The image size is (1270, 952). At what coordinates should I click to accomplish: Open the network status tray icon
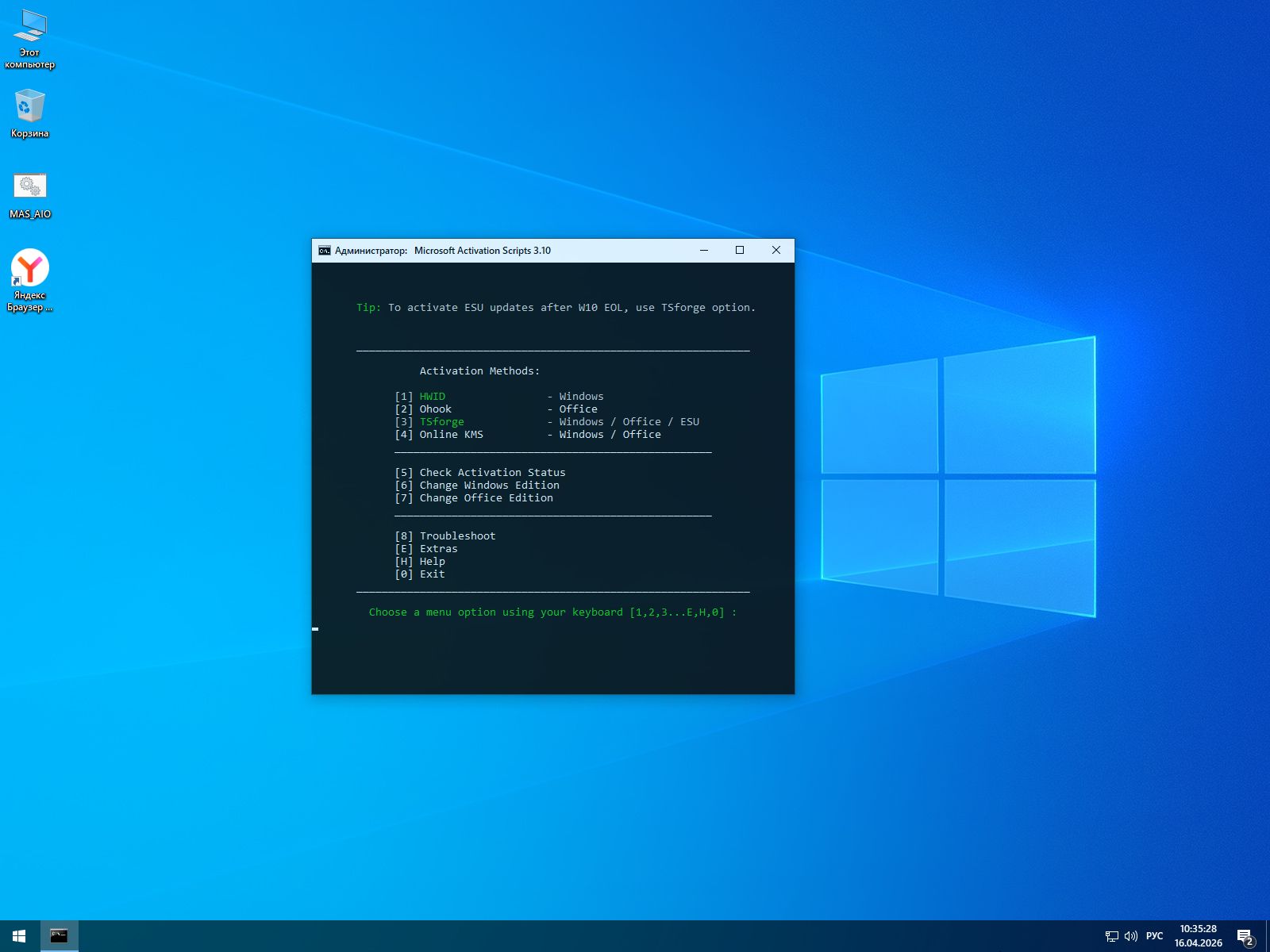[x=1111, y=936]
